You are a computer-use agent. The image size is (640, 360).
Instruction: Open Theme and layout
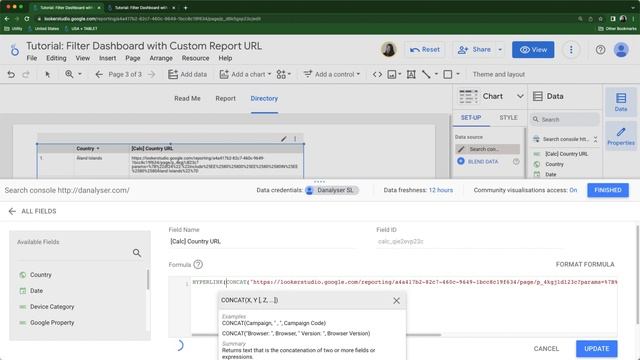tap(498, 74)
